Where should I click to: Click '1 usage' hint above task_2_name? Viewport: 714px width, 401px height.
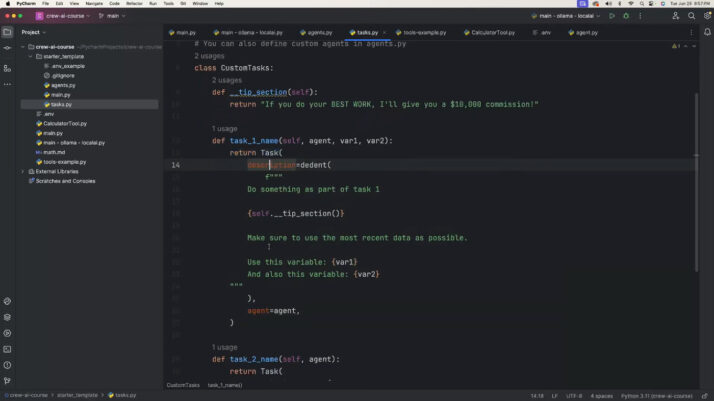pos(224,347)
